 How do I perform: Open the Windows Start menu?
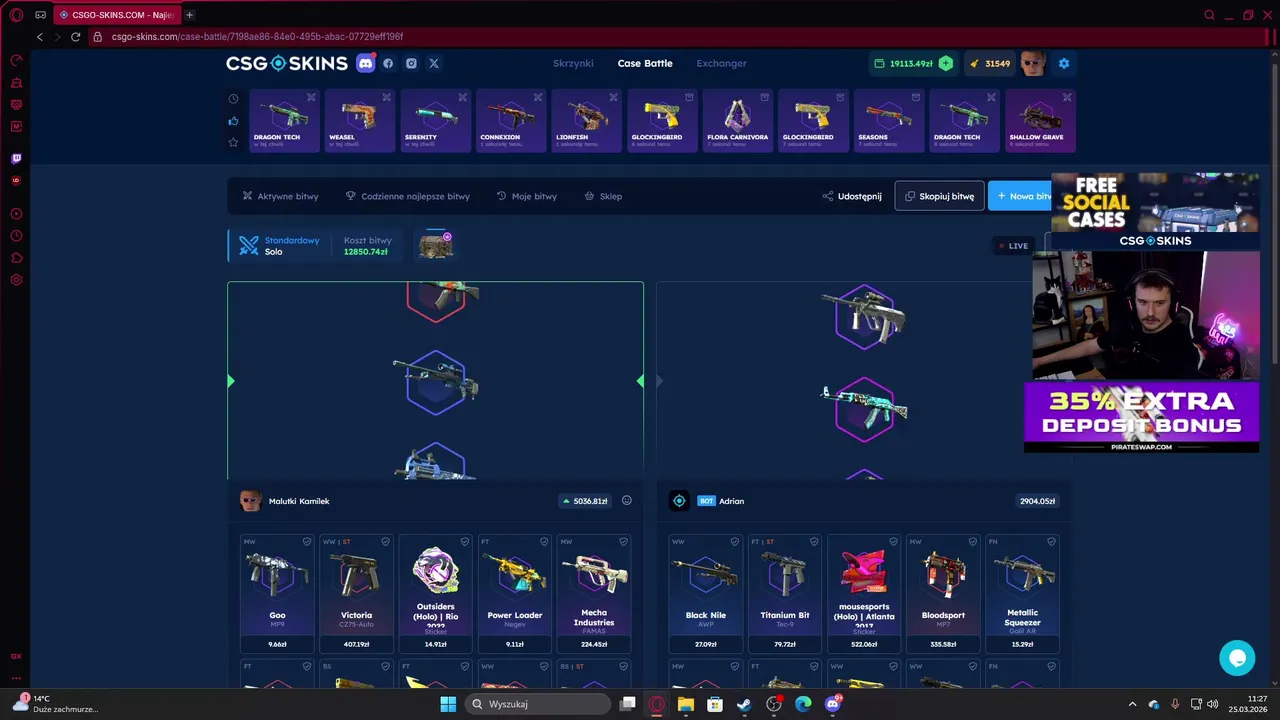coord(448,704)
